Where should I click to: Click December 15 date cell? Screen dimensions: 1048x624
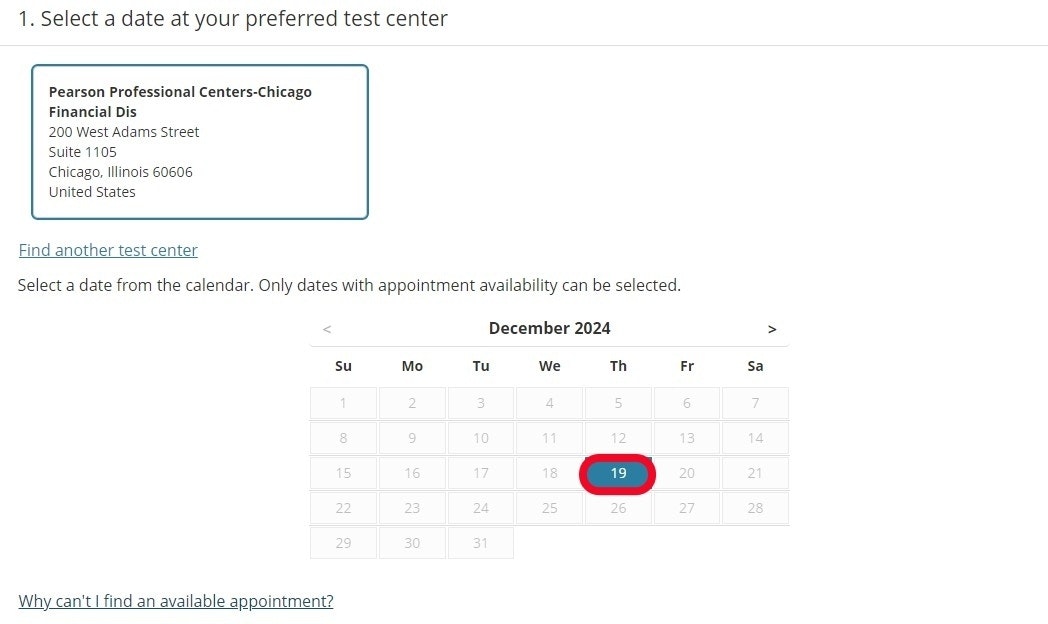(343, 473)
